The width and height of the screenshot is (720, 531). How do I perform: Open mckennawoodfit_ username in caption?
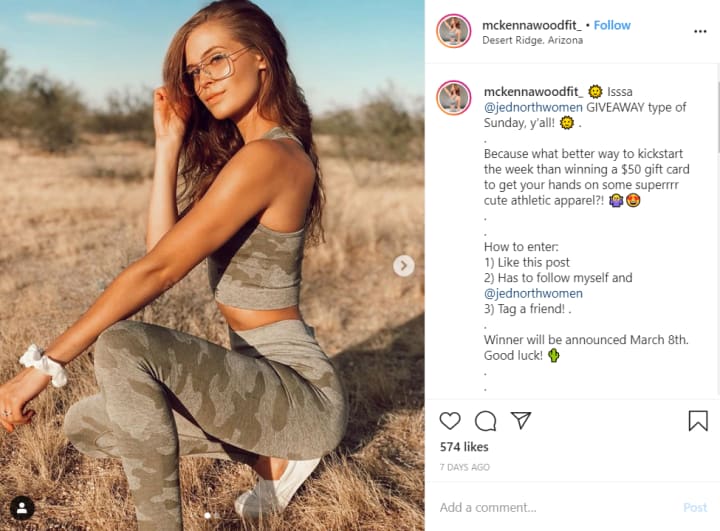coord(534,92)
